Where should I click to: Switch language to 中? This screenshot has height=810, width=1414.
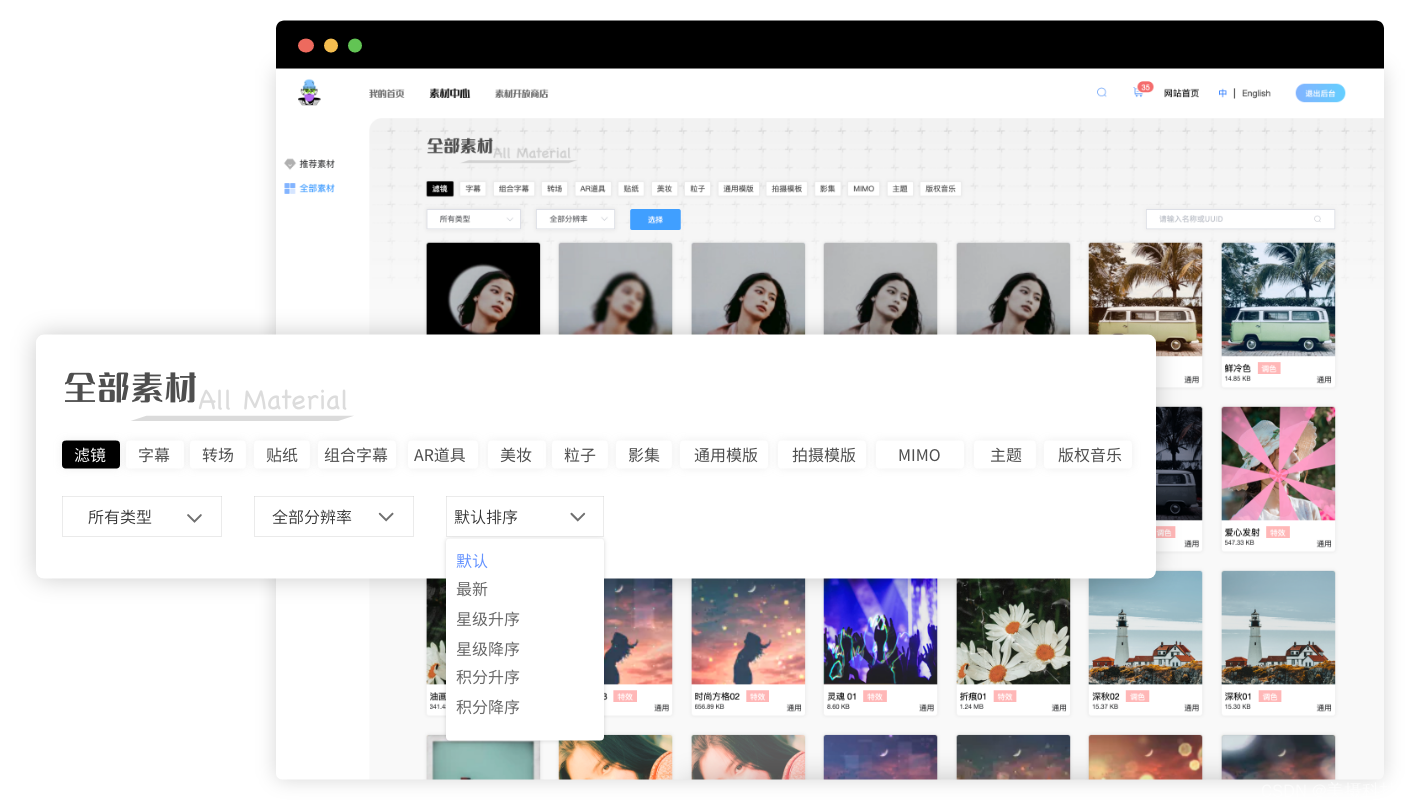[1223, 93]
